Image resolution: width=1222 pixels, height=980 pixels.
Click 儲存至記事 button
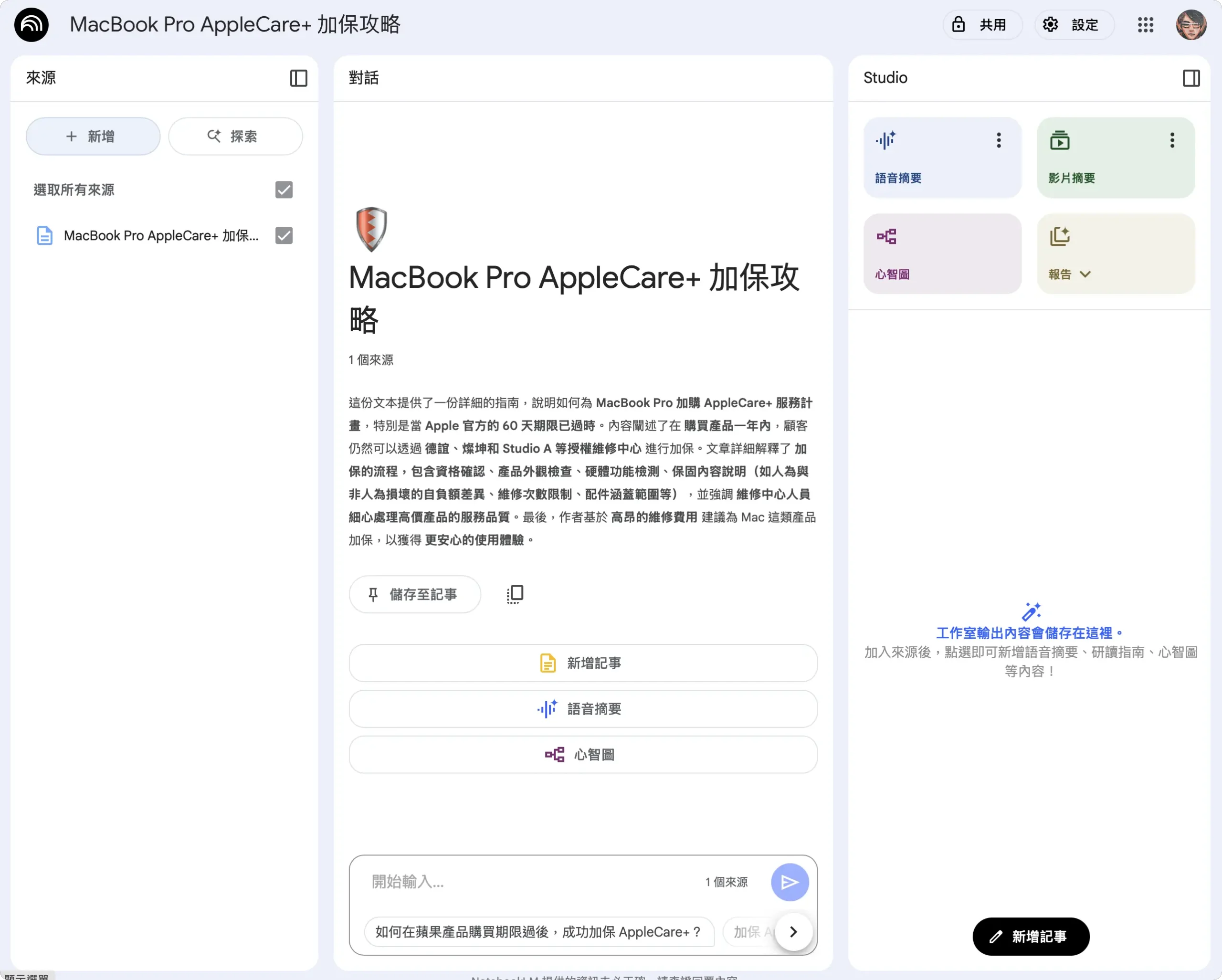[x=415, y=594]
